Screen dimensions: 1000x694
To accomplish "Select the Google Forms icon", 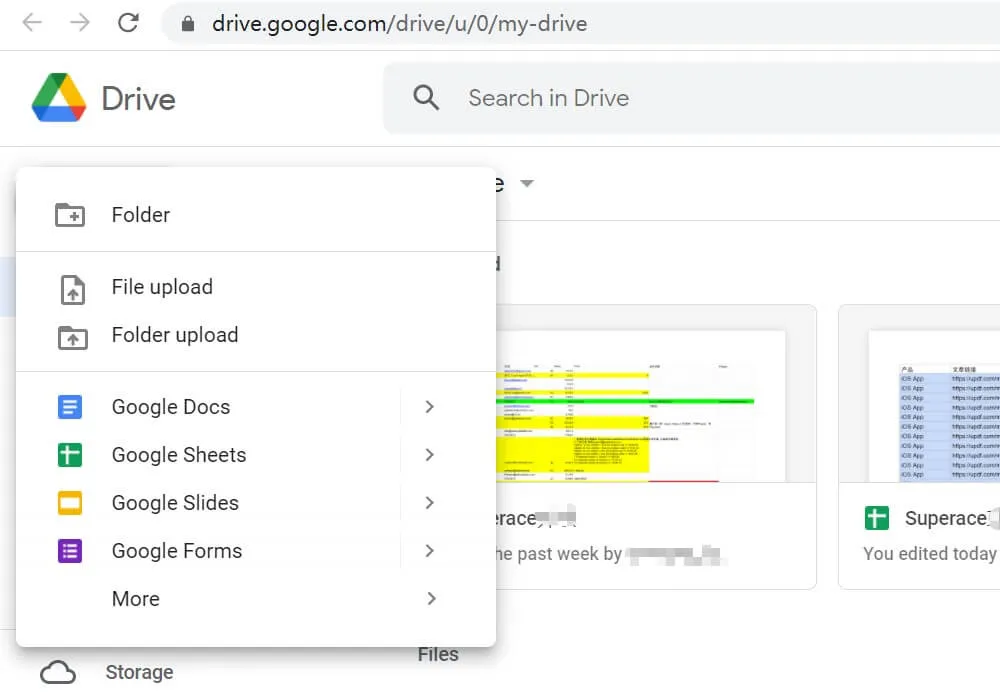I will [x=69, y=551].
